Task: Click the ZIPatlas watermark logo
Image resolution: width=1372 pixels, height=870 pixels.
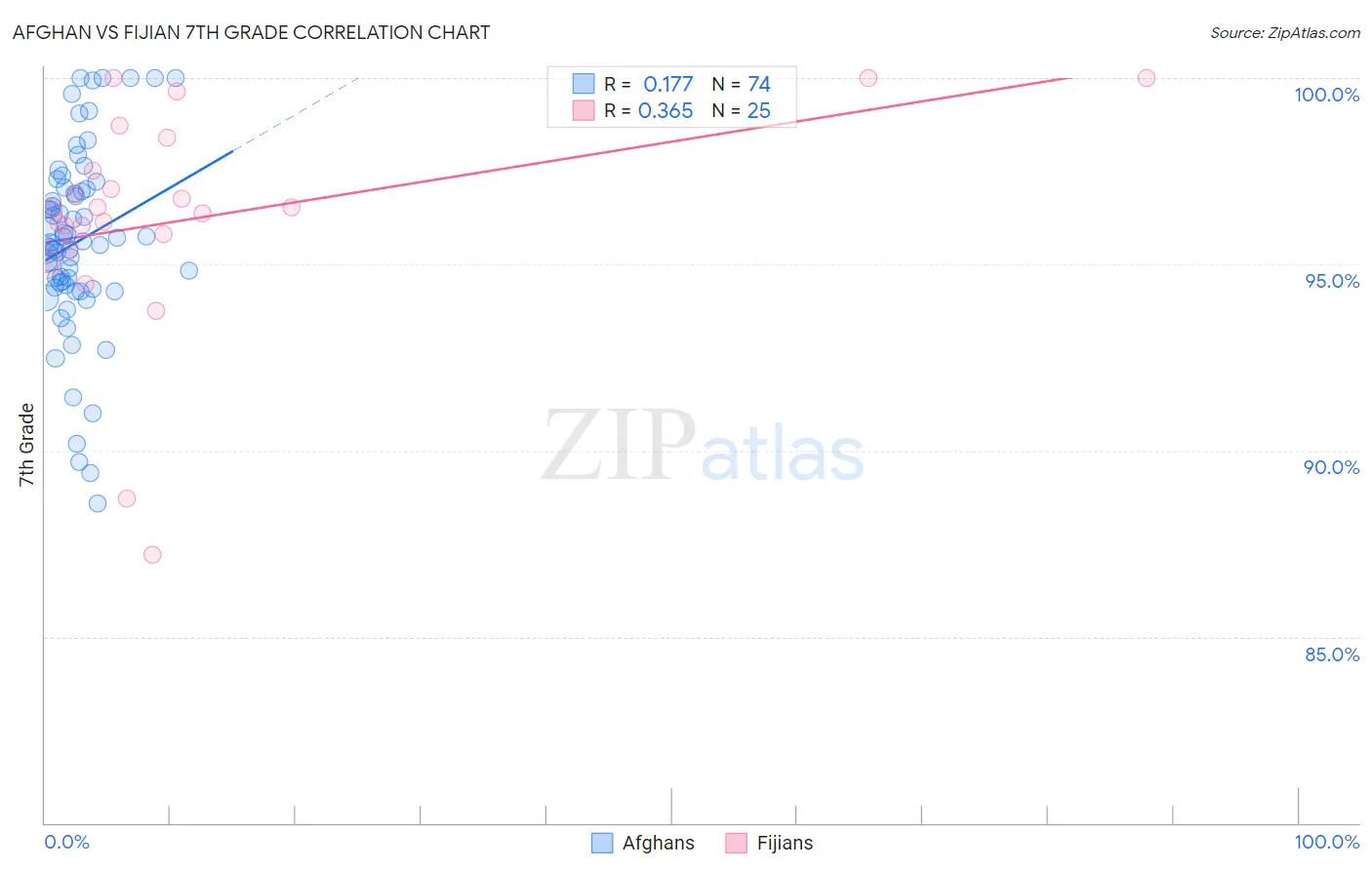Action: pos(703,446)
